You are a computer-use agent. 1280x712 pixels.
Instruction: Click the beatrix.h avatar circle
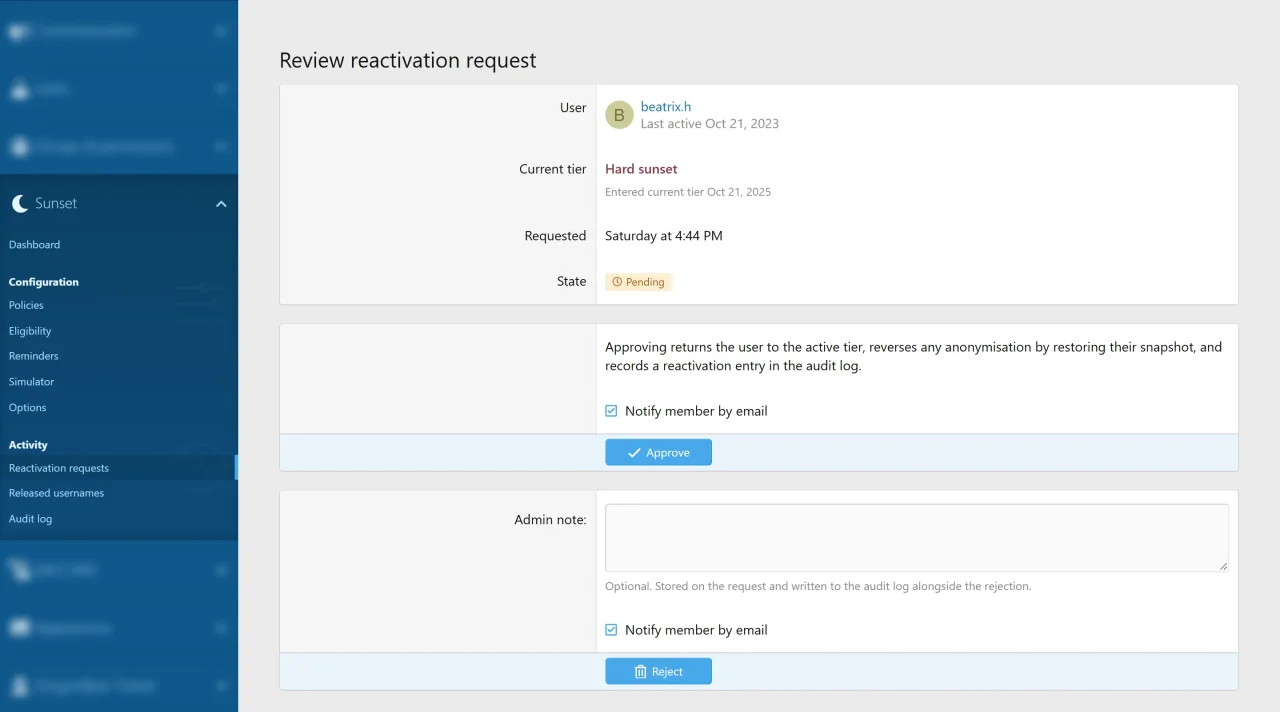[x=619, y=115]
